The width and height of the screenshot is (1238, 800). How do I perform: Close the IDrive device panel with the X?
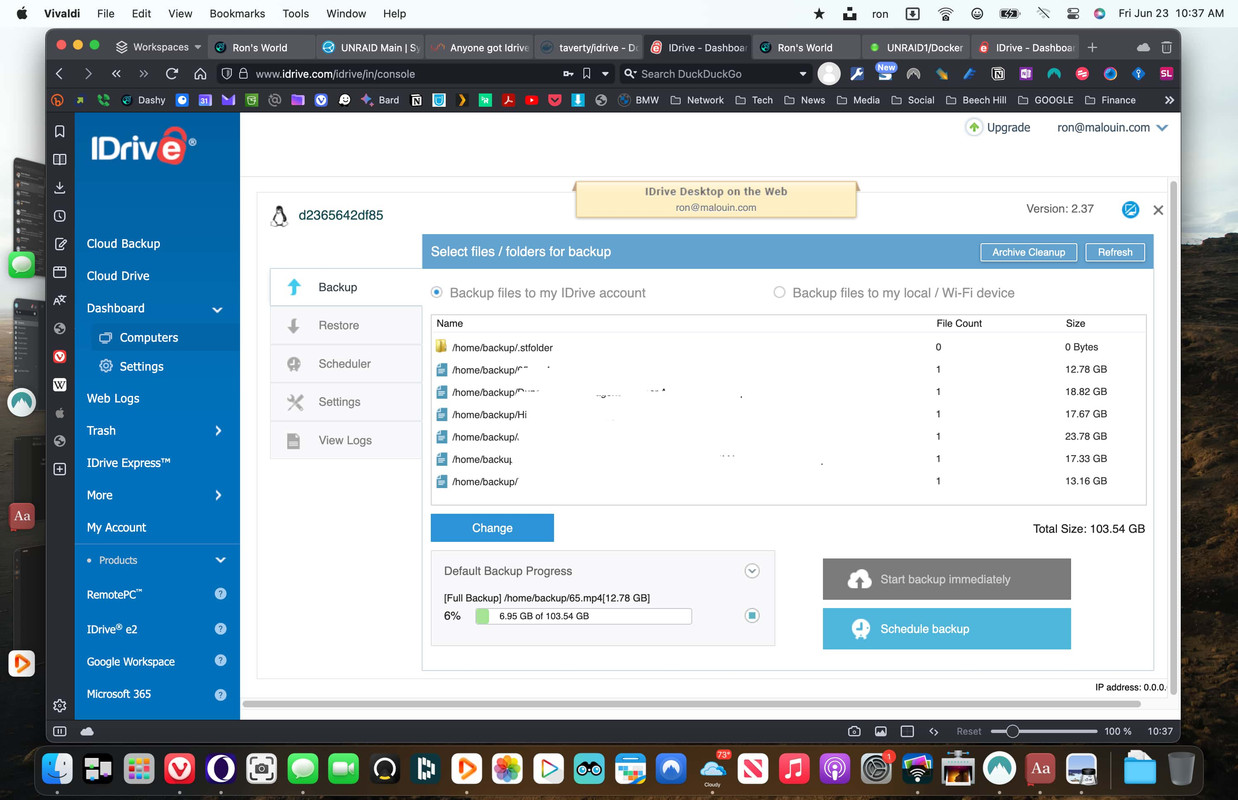point(1158,210)
